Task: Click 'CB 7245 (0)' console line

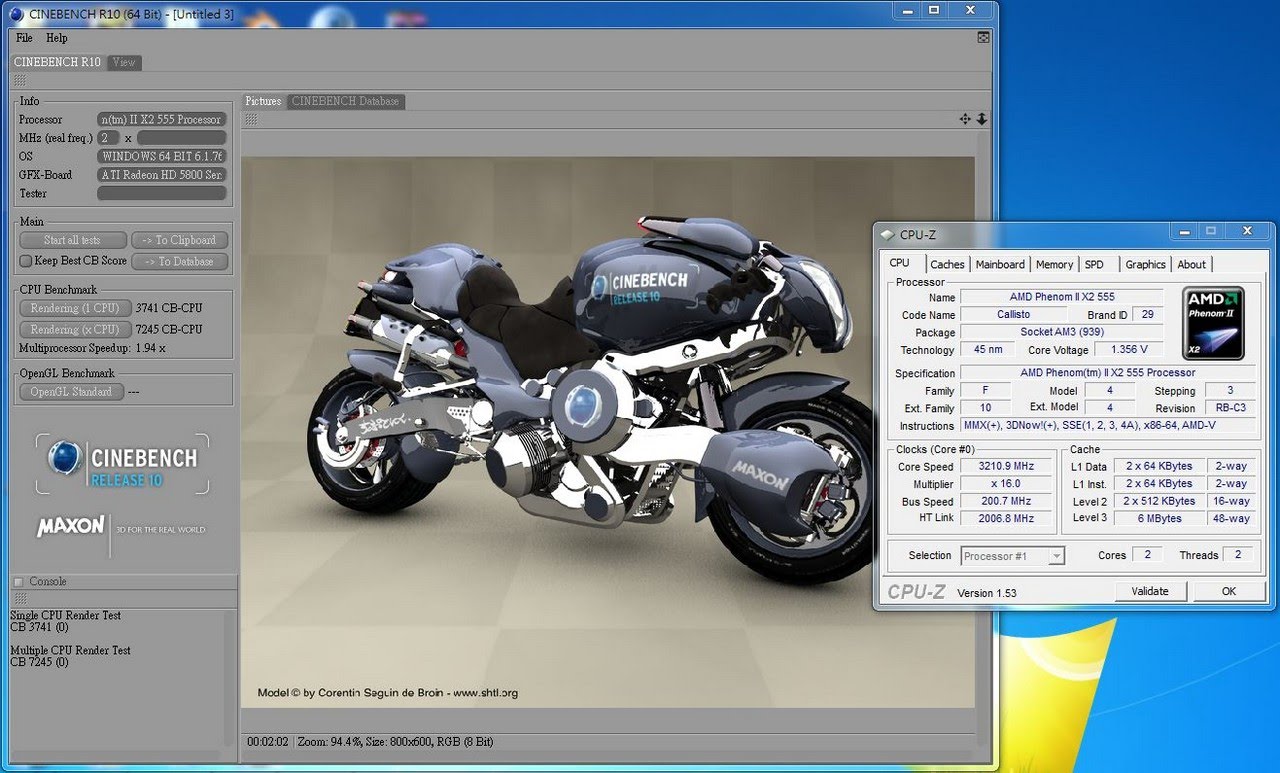Action: [x=39, y=662]
